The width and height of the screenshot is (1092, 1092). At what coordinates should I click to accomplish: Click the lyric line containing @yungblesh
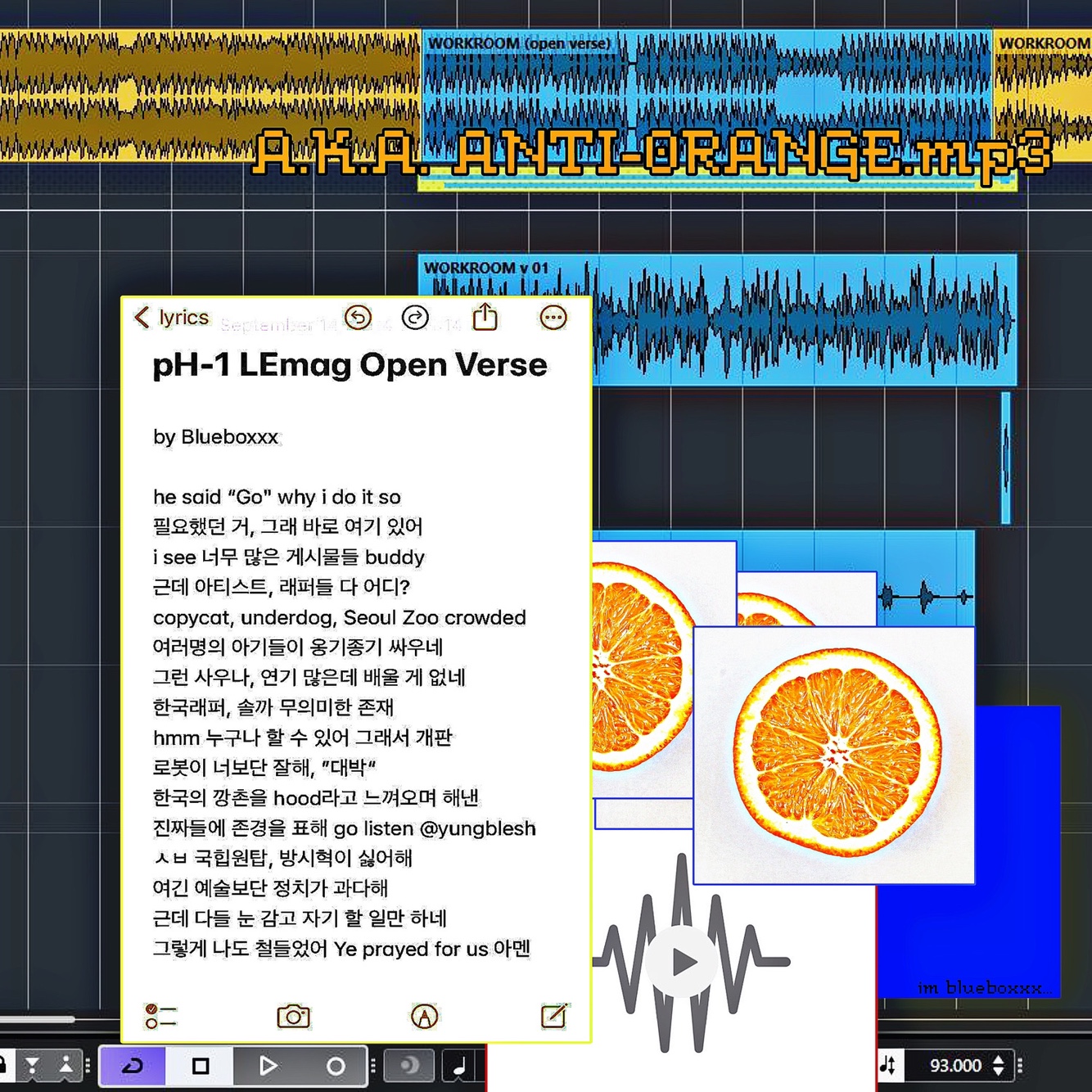tap(344, 828)
